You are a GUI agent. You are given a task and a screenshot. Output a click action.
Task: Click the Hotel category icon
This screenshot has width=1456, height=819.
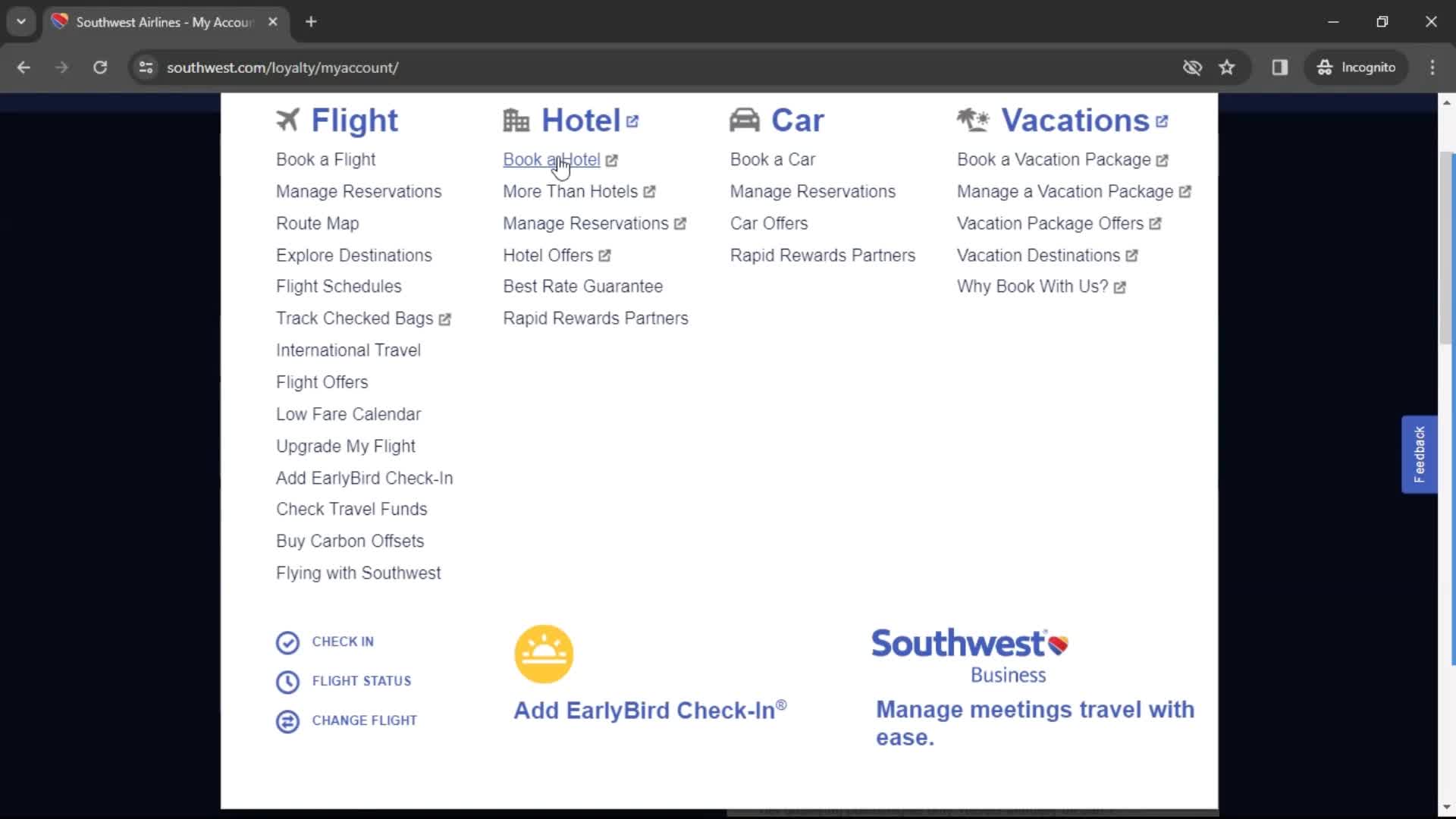pos(516,119)
